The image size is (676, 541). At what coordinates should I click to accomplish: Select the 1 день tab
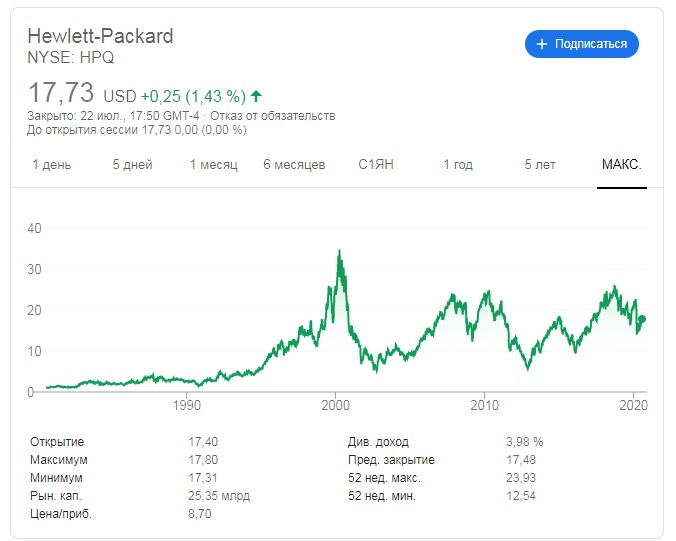tap(52, 165)
